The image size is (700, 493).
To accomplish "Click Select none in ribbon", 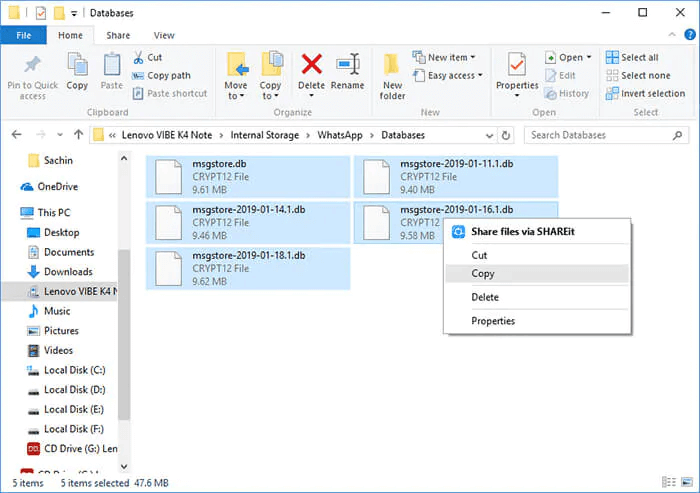I will [x=638, y=75].
